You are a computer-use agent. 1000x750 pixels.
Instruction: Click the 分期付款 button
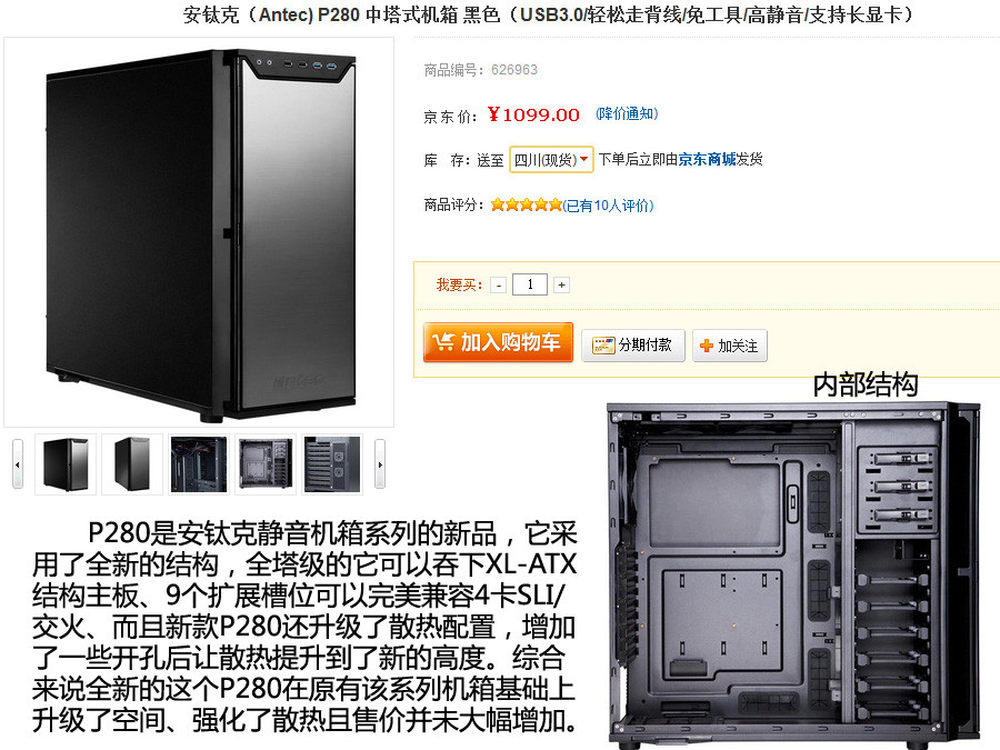pyautogui.click(x=633, y=346)
